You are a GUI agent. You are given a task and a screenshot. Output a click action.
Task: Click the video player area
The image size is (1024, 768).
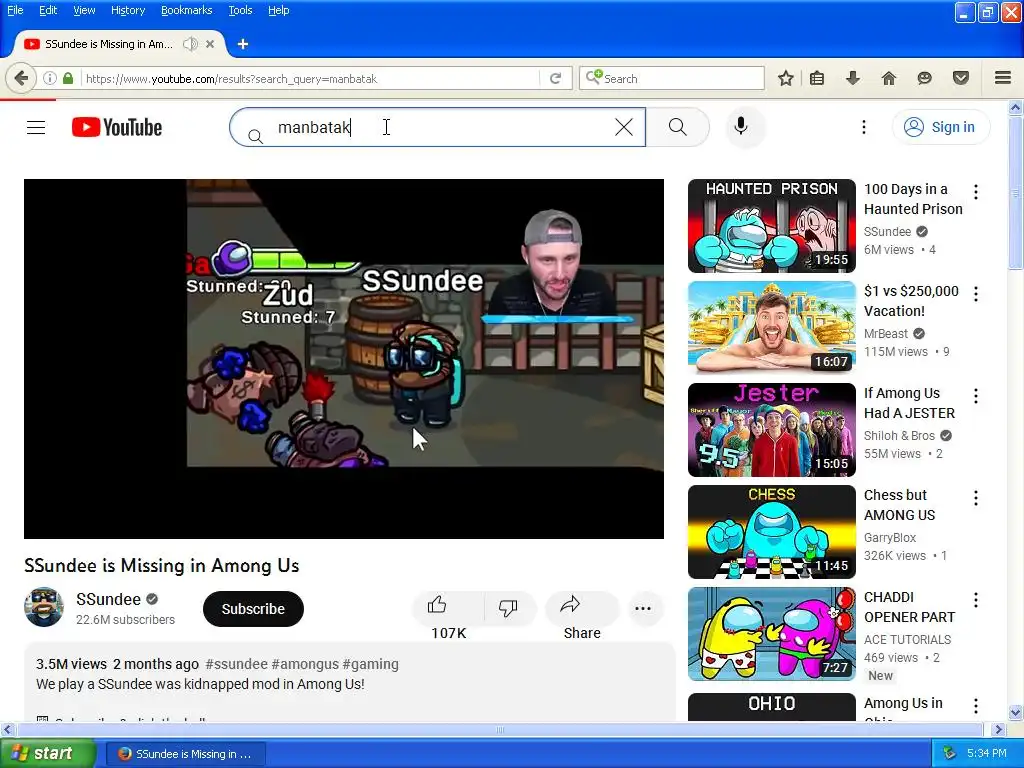click(344, 359)
